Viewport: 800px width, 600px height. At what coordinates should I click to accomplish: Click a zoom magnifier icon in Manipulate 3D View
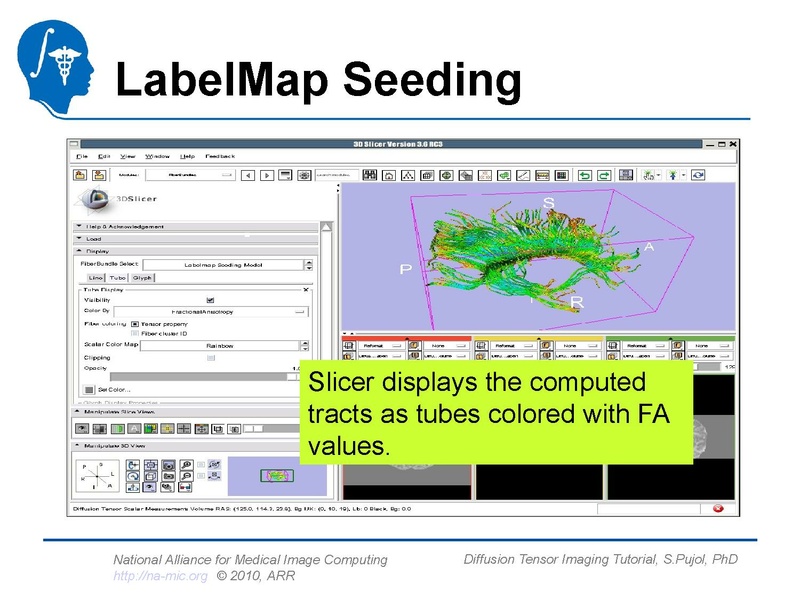tap(186, 464)
